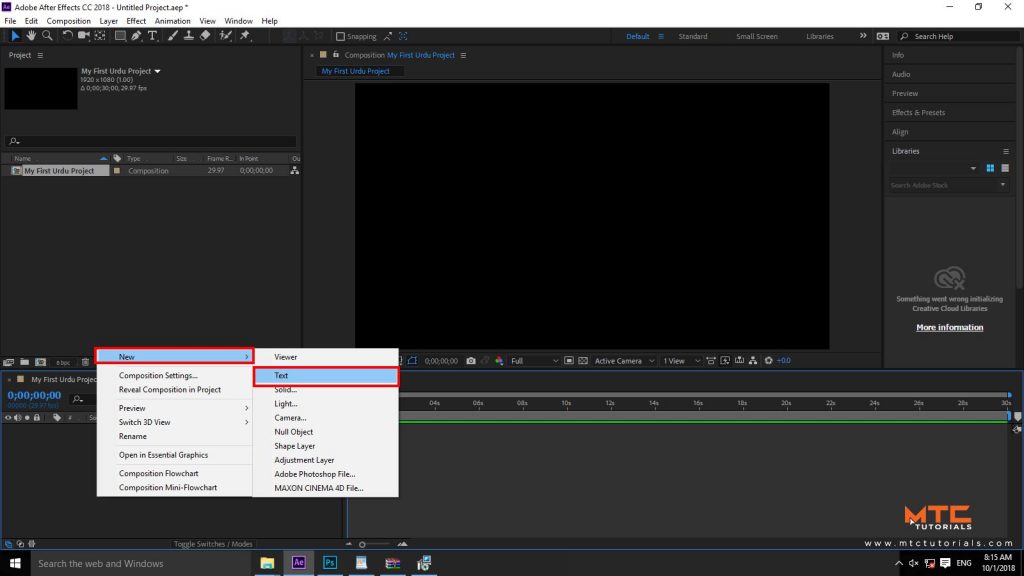Toggle the solo column switch in timeline
Image resolution: width=1024 pixels, height=576 pixels.
coord(27,417)
